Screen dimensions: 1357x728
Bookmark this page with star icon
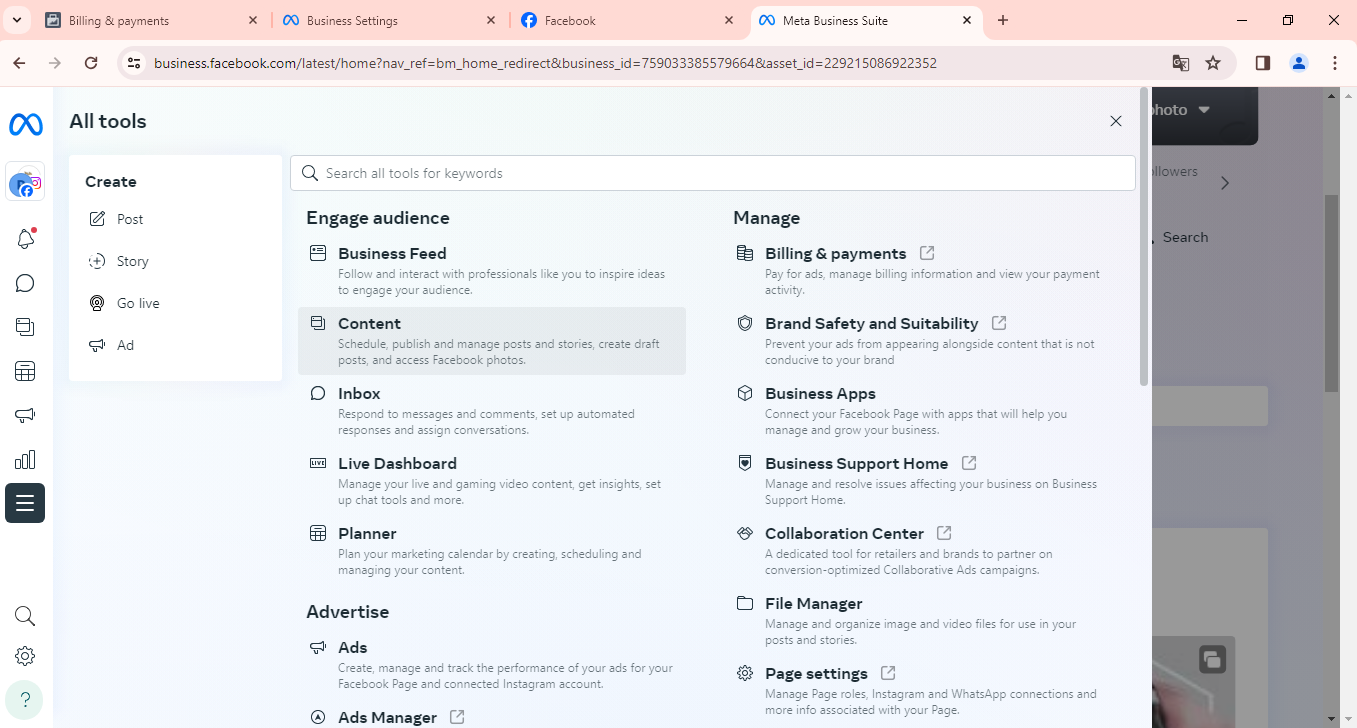pos(1213,63)
